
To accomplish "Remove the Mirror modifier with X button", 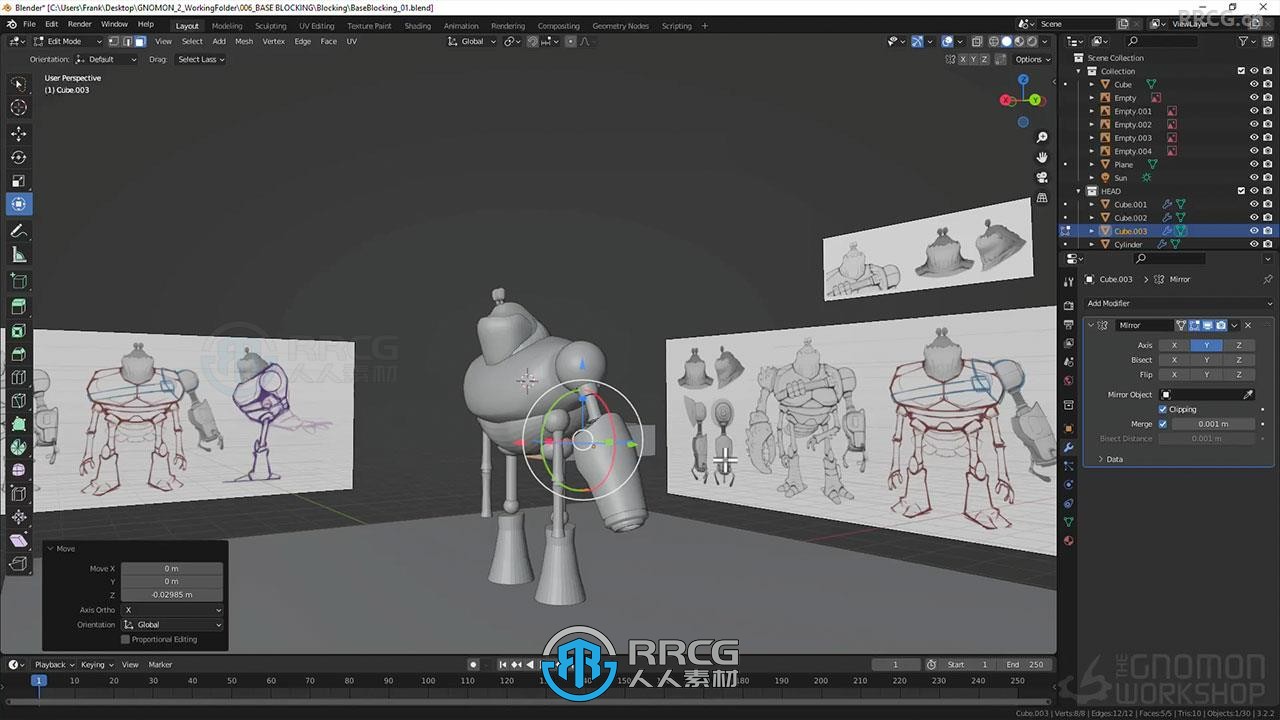I will (1248, 325).
